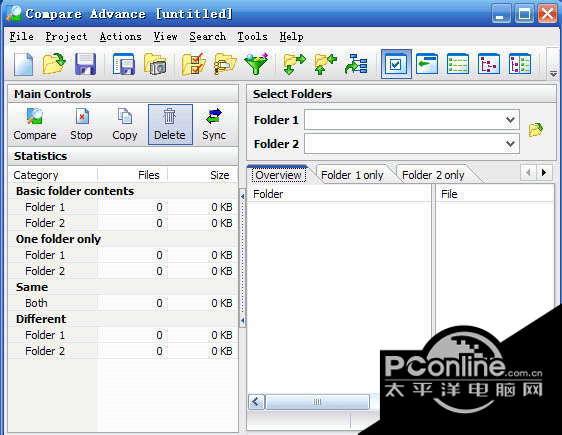Click the Different group heading
Image resolution: width=562 pixels, height=435 pixels.
[41, 319]
